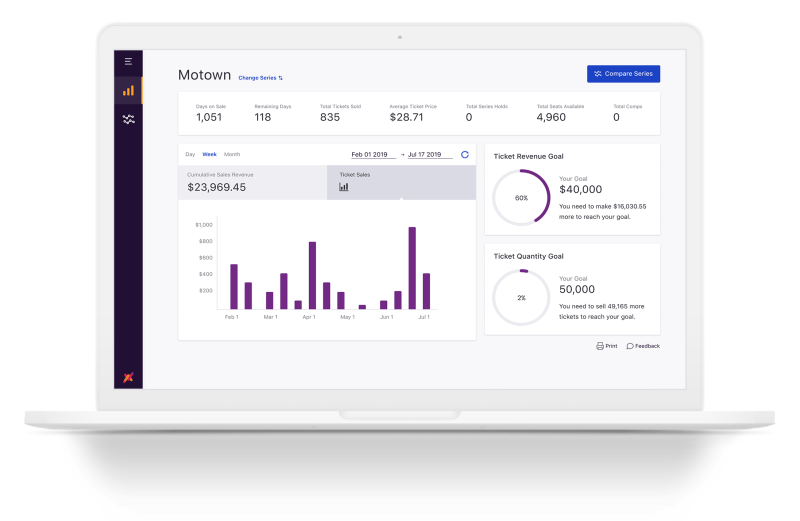The image size is (800, 521).
Task: Click the Compare Series button
Action: tap(623, 73)
